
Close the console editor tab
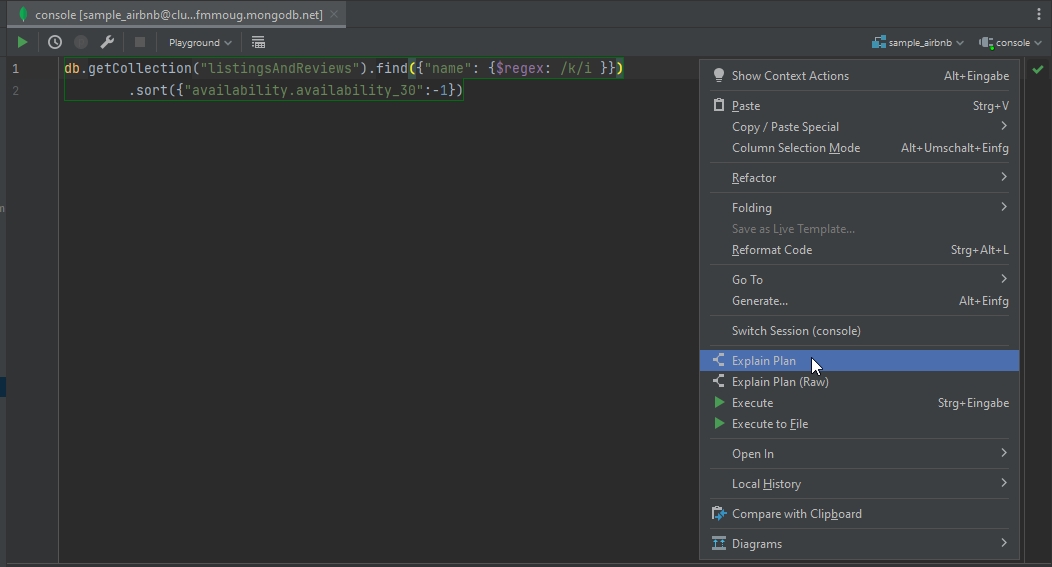335,15
